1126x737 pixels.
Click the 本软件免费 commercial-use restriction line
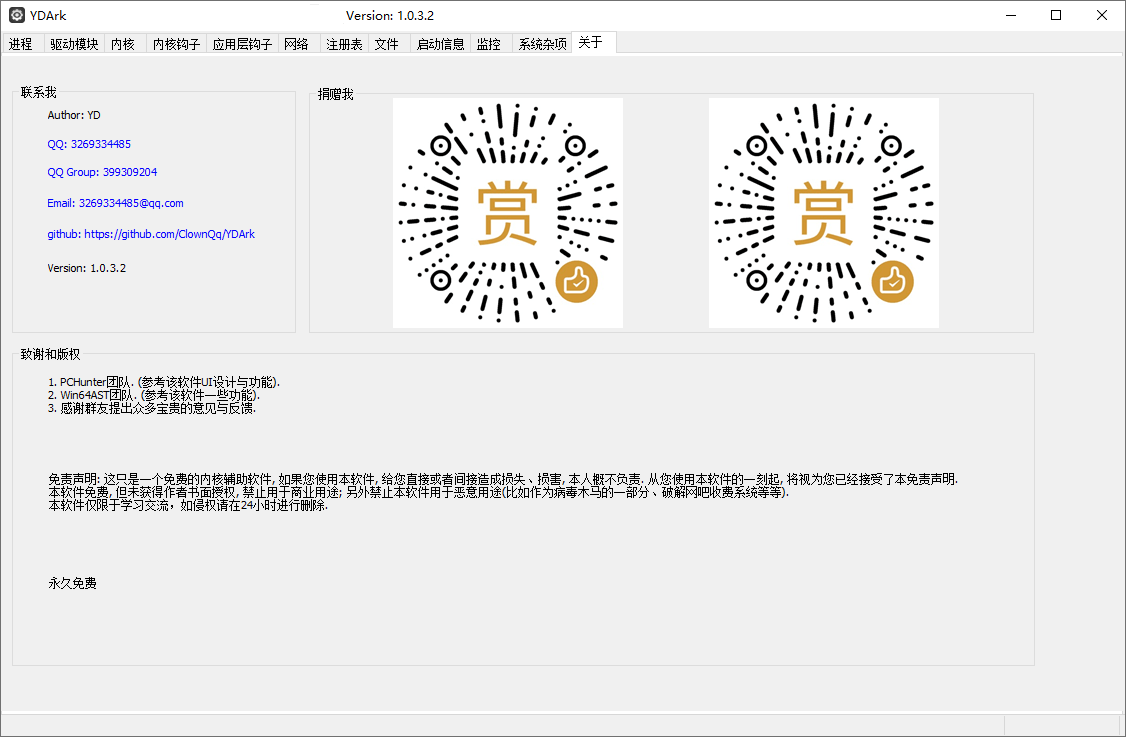coord(419,492)
